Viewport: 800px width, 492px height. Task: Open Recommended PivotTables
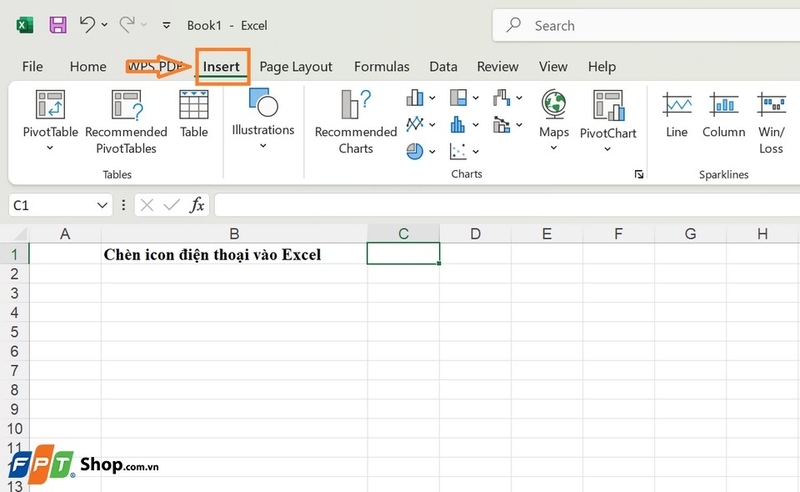(126, 121)
